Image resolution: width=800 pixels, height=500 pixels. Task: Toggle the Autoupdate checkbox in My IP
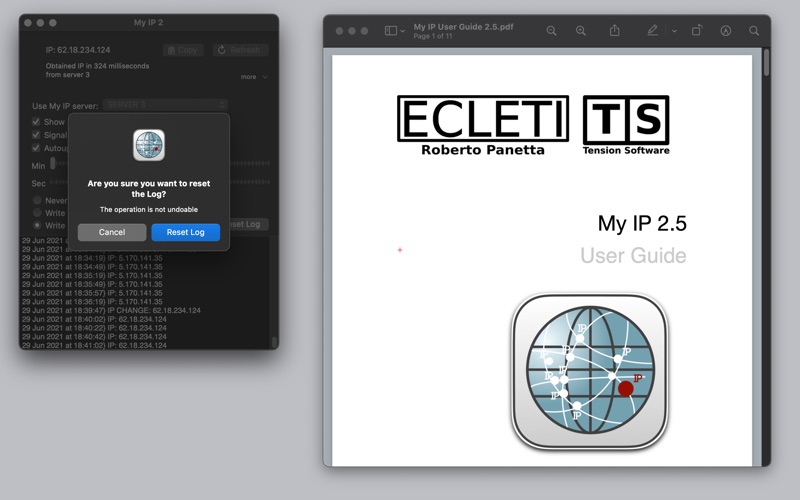click(x=36, y=148)
